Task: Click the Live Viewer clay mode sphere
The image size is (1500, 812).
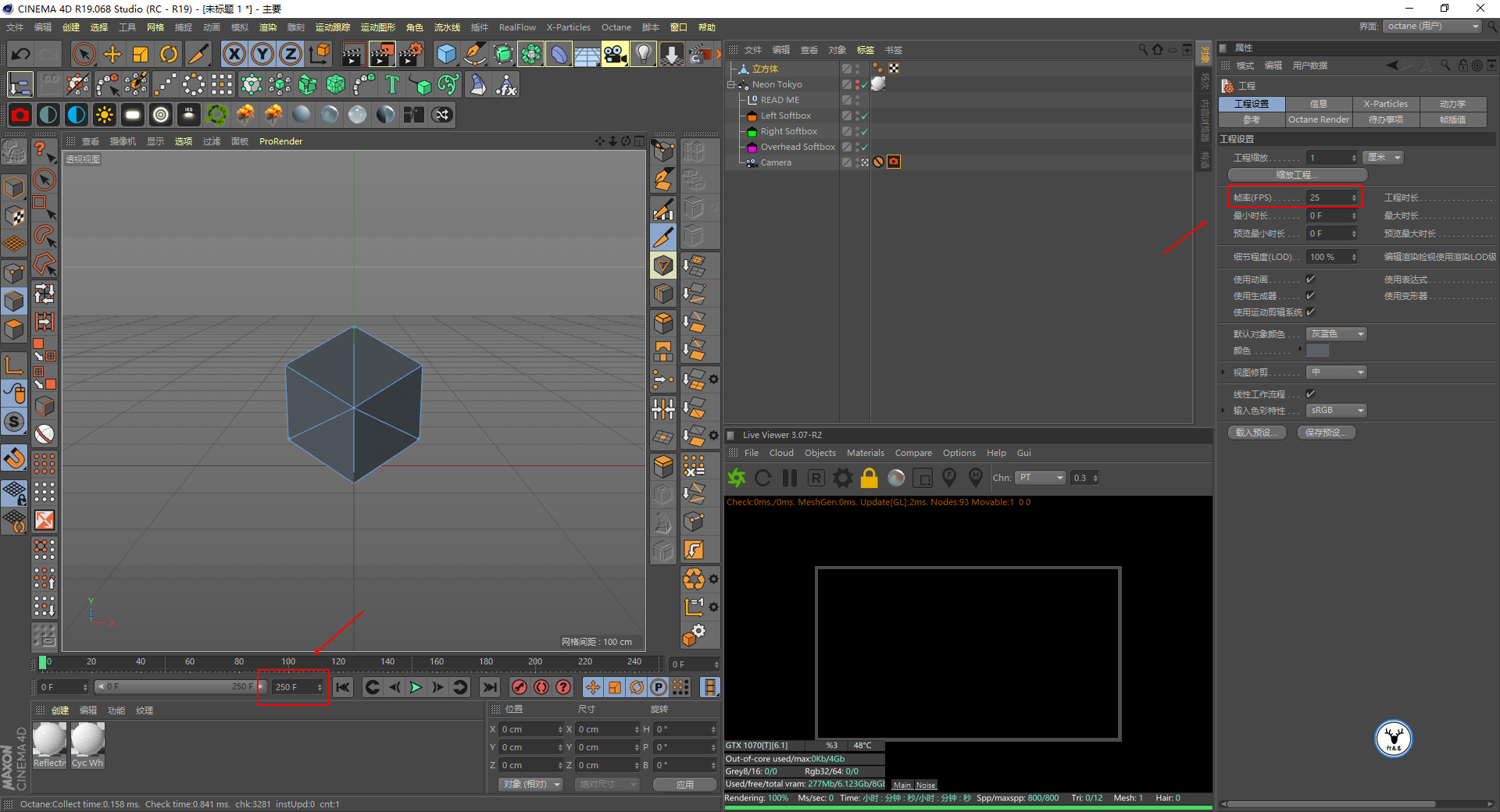Action: pyautogui.click(x=896, y=478)
